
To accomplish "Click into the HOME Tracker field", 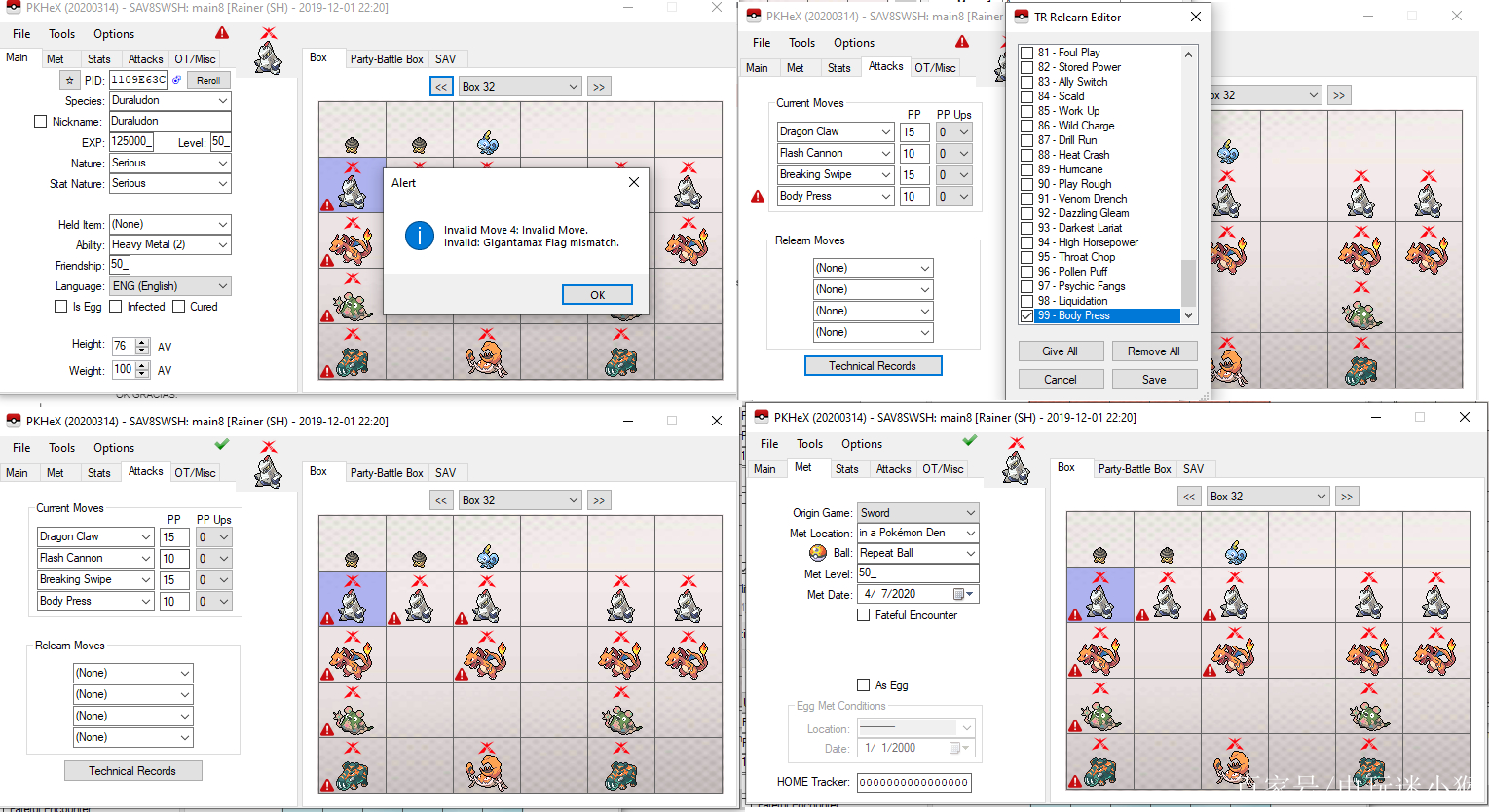I will tap(913, 782).
